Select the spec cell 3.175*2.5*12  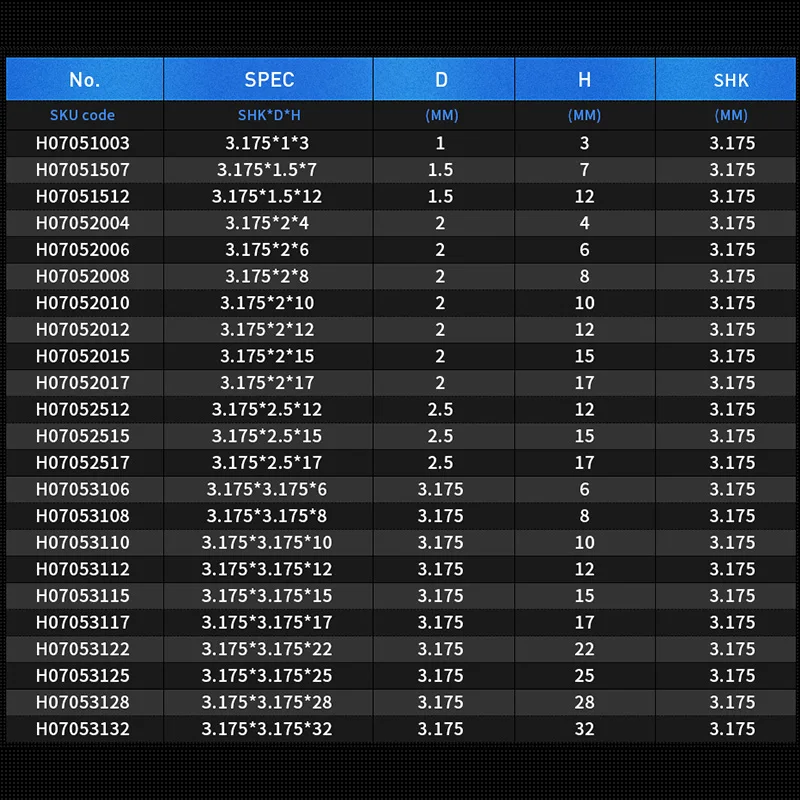(x=267, y=410)
